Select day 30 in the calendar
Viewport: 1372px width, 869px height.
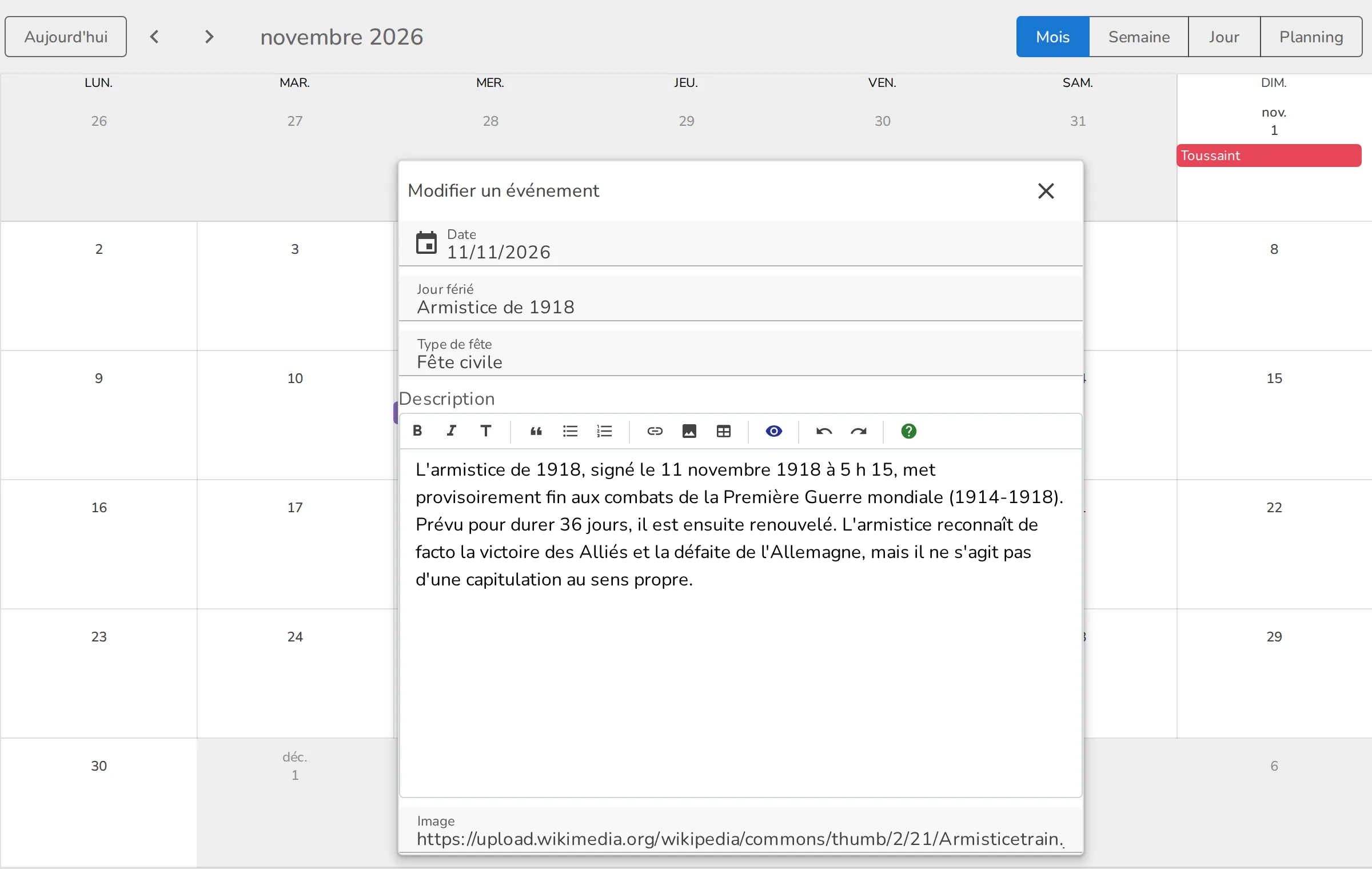pos(99,766)
